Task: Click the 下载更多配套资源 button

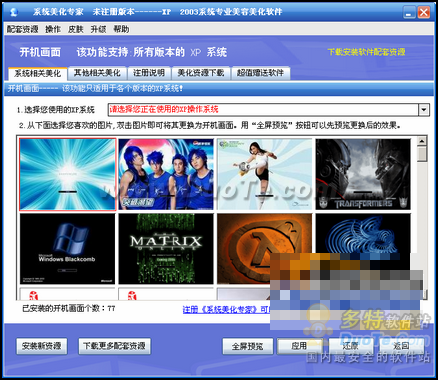Action: 114,346
